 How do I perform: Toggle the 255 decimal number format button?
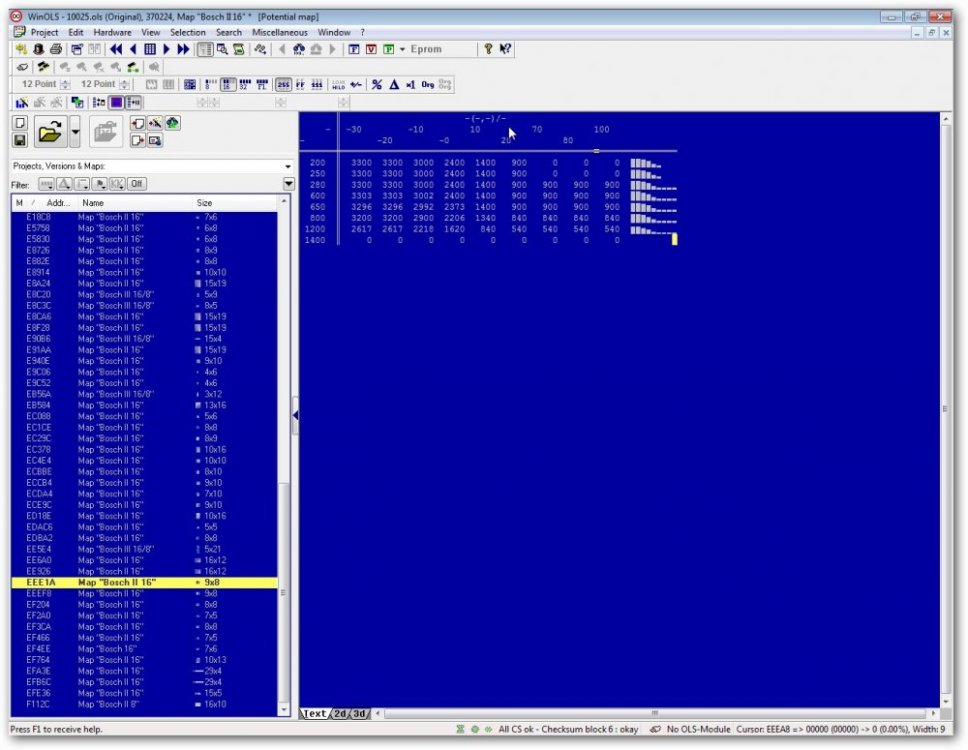[283, 85]
